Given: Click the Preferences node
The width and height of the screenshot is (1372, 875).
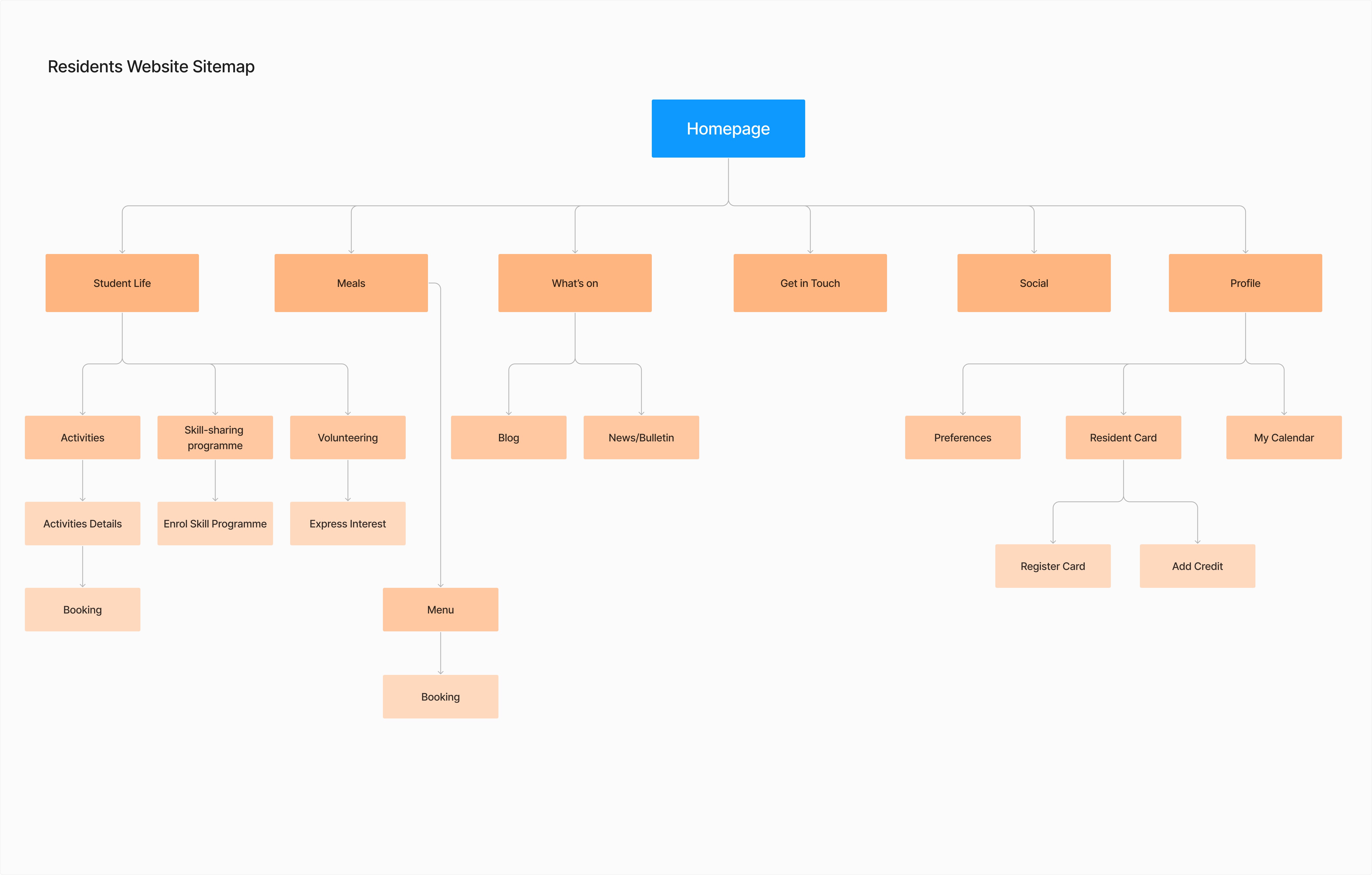Looking at the screenshot, I should (962, 437).
